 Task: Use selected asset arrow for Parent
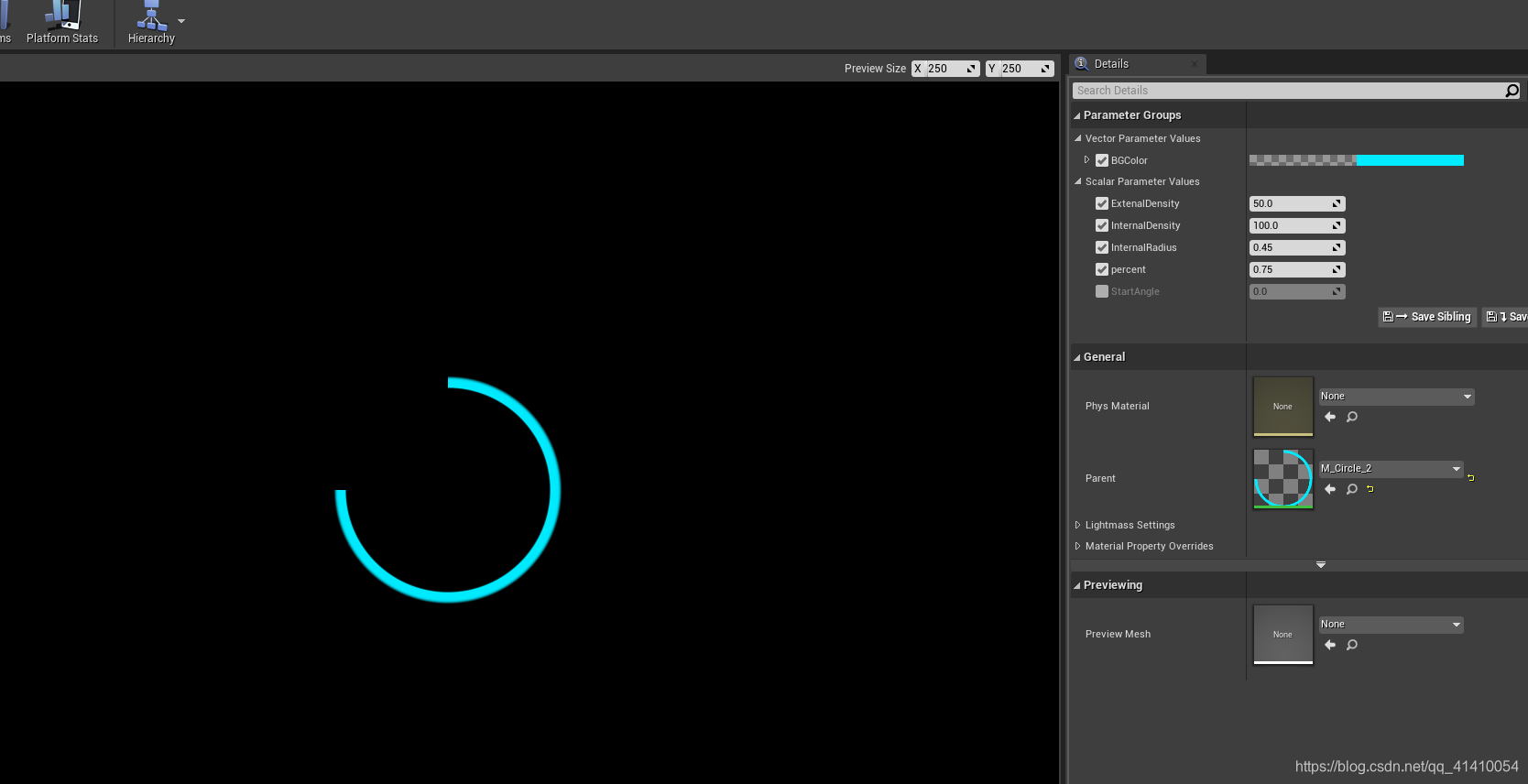[1330, 489]
